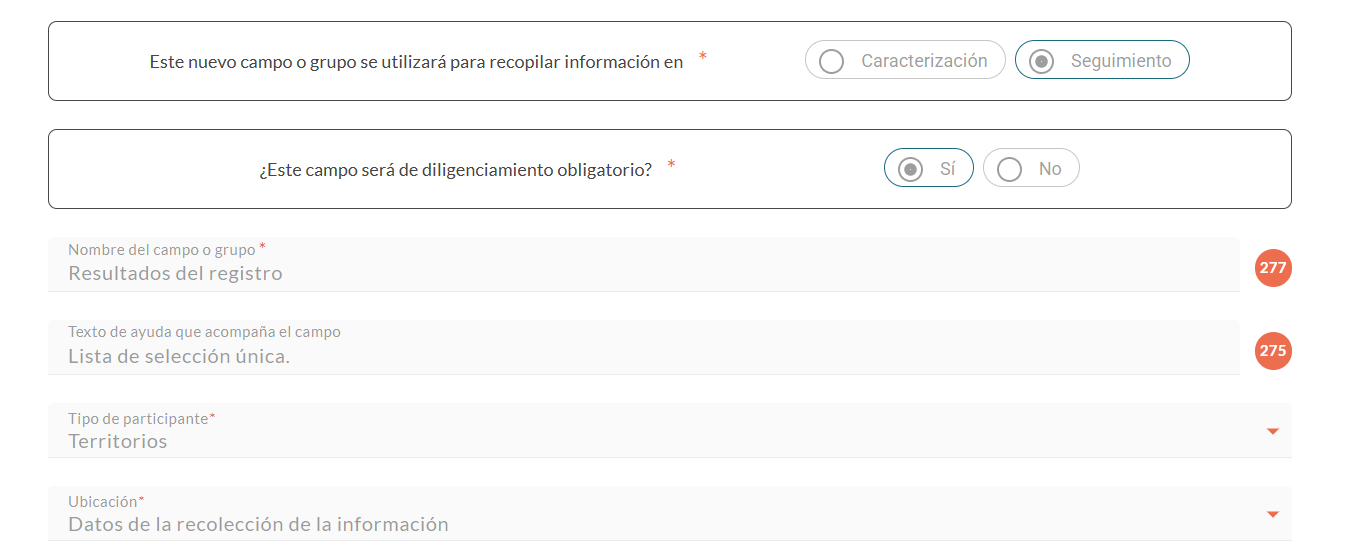Screen dimensions: 1352x557
Task: Expand the Tipo de participante dropdown arrow
Action: click(1272, 432)
